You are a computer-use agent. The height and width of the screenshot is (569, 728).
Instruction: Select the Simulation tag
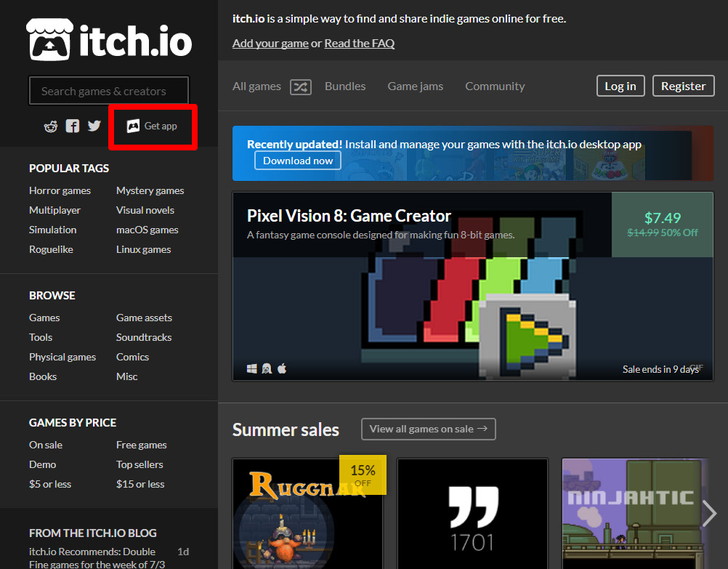click(x=52, y=230)
